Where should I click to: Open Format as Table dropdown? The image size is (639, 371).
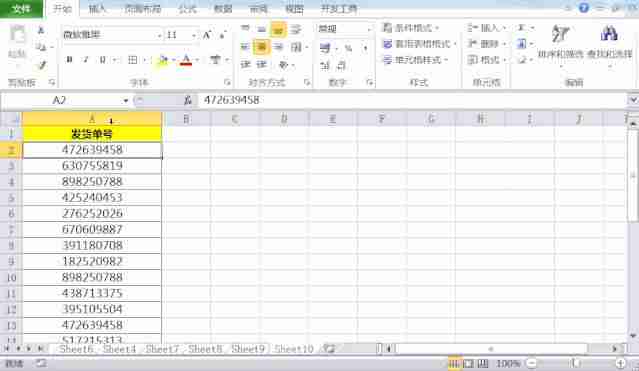[x=420, y=44]
